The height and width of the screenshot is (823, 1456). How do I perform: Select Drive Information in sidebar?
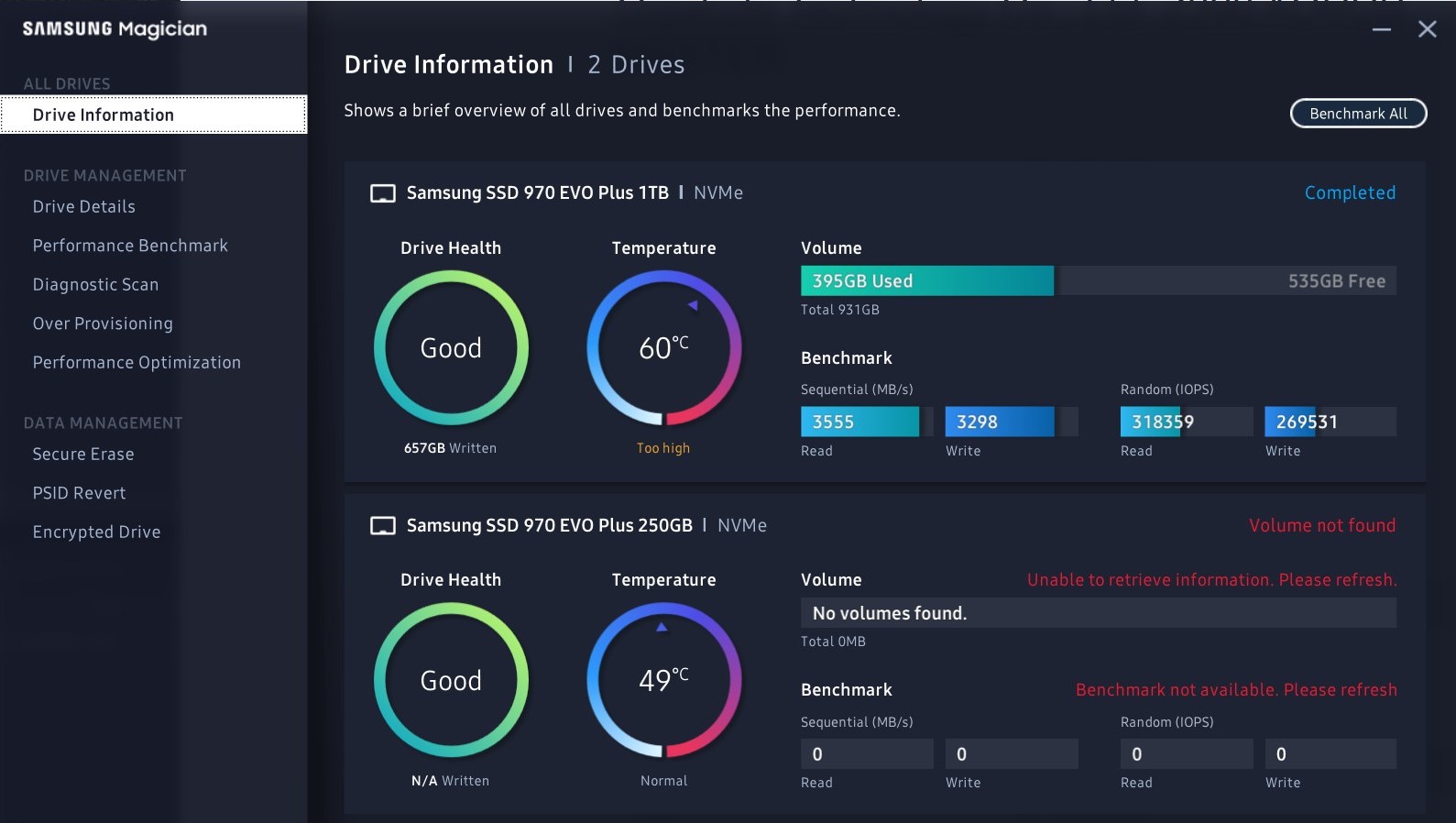(154, 115)
